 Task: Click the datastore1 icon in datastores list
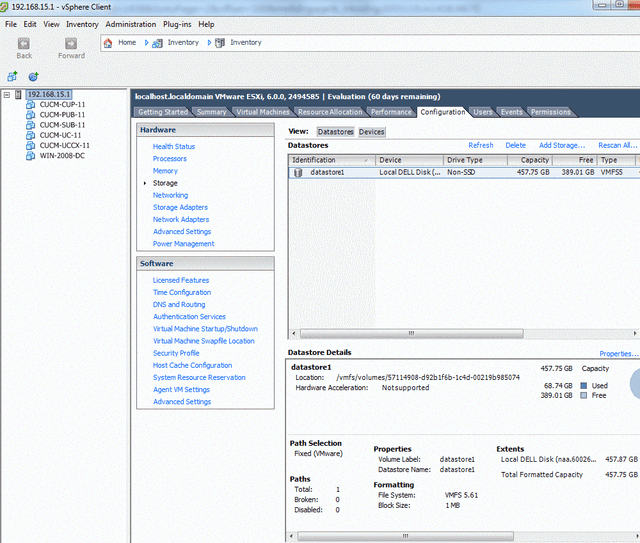[299, 172]
